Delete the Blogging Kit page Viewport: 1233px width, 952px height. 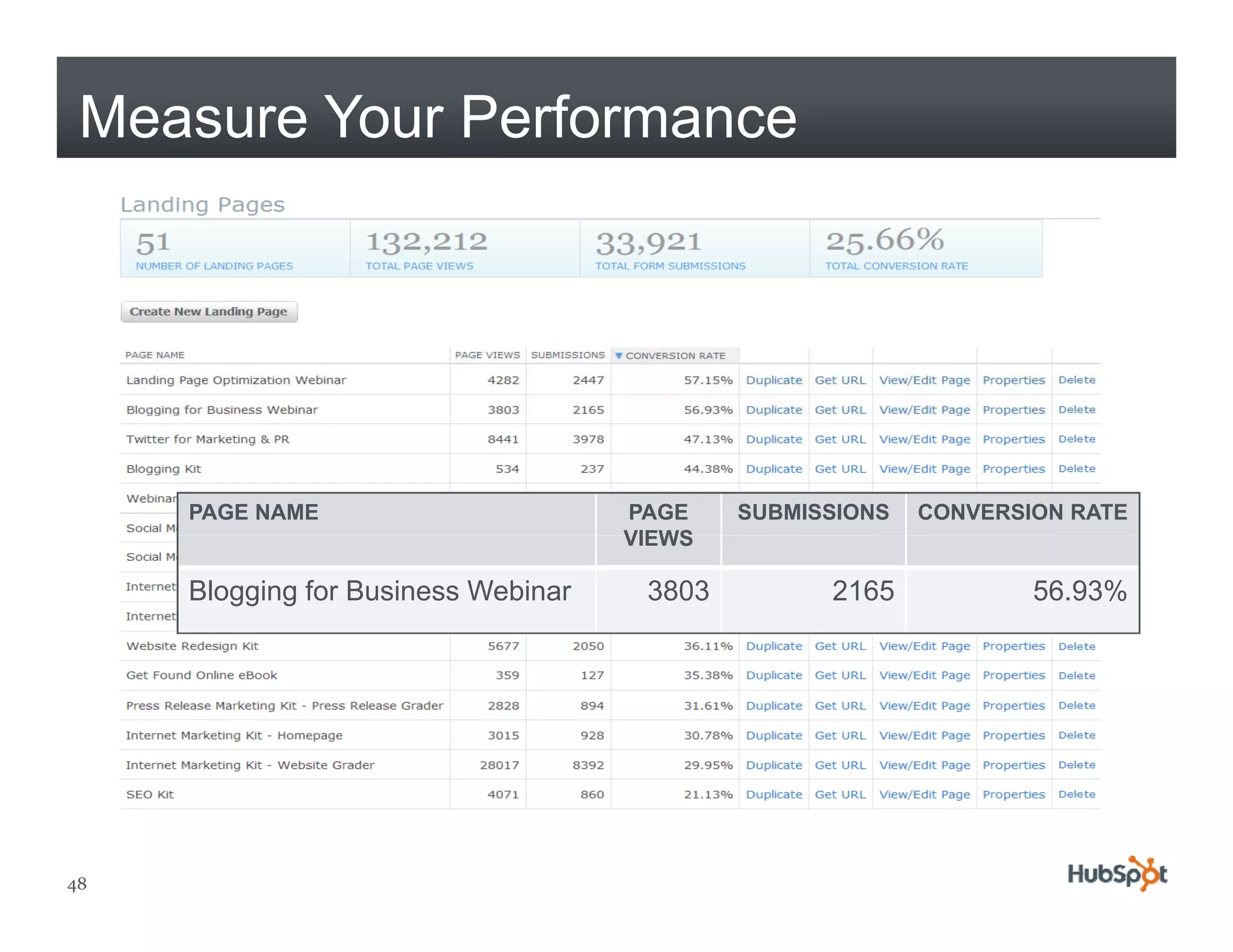coord(1076,468)
